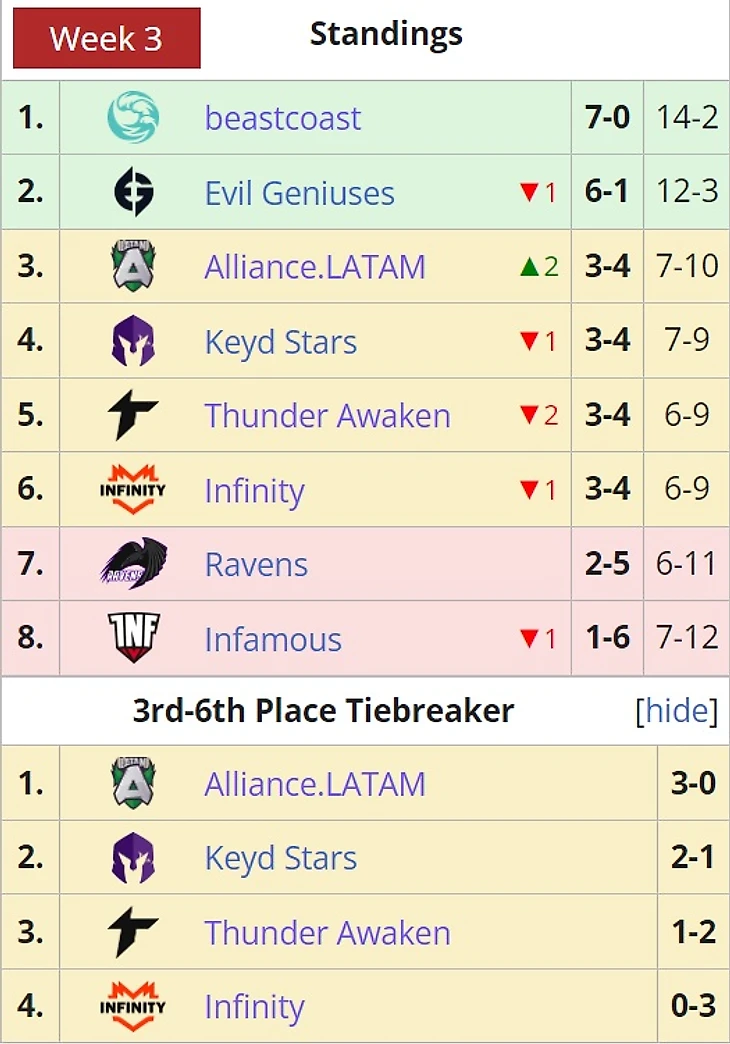The width and height of the screenshot is (730, 1044).
Task: Click Infinity logo in Tiebreaker table
Action: 133,1006
